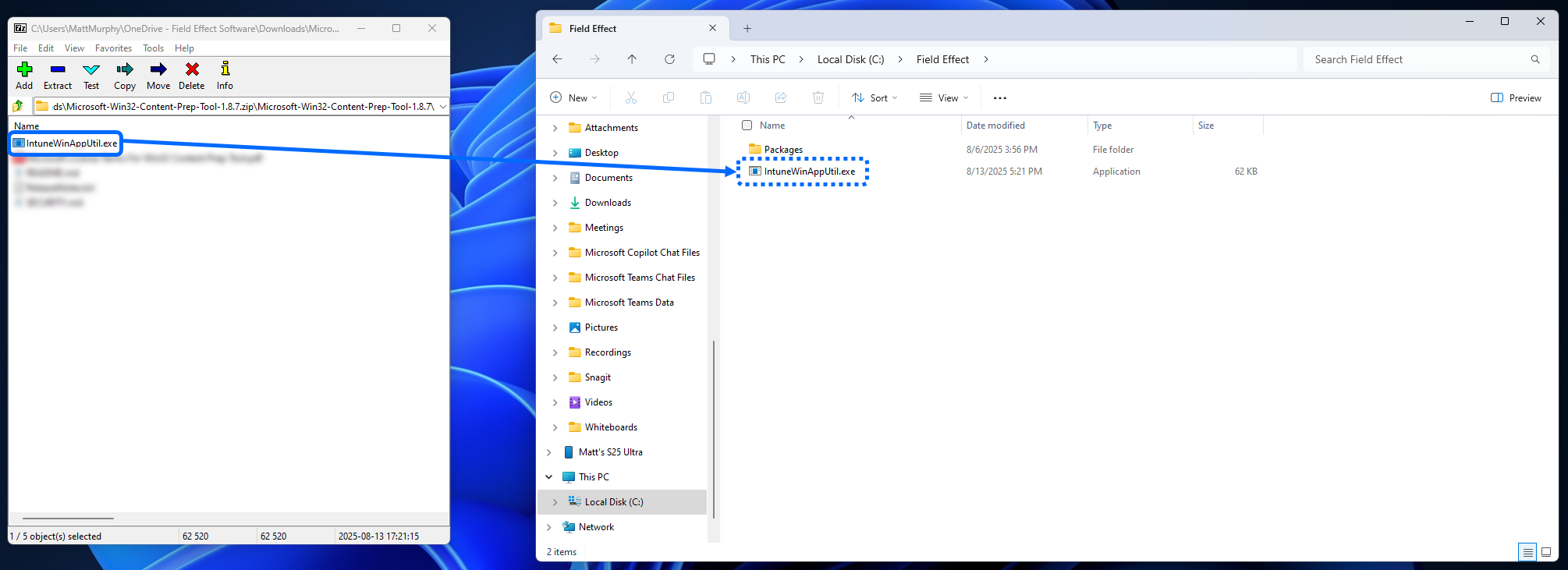Click Local Disk (C:) in breadcrumb path

tap(850, 59)
